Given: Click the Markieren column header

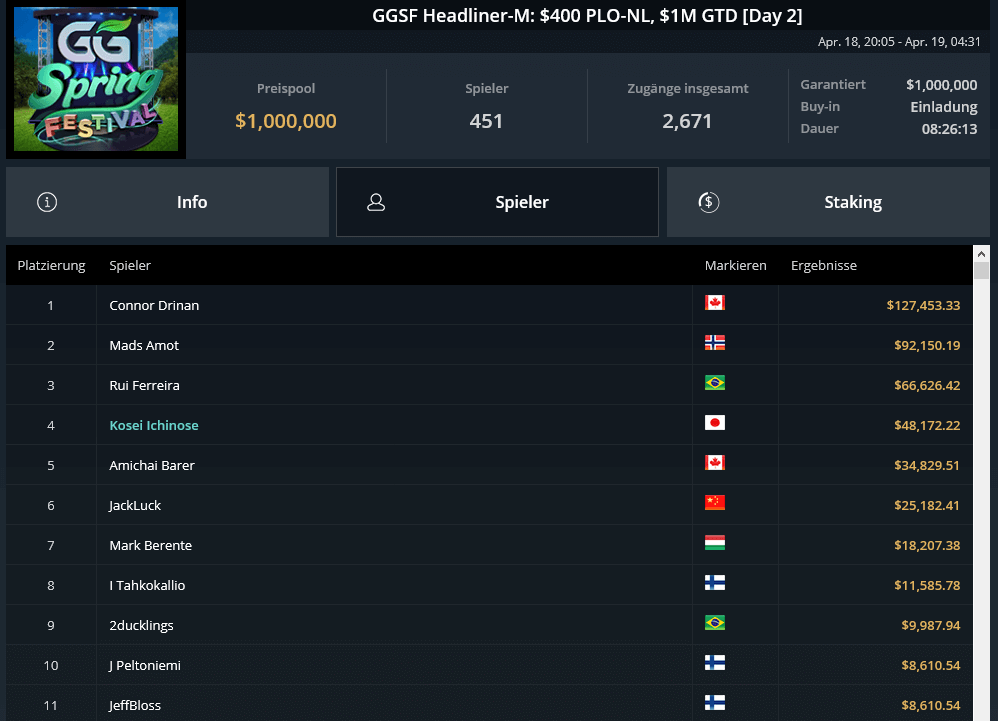Looking at the screenshot, I should 736,265.
